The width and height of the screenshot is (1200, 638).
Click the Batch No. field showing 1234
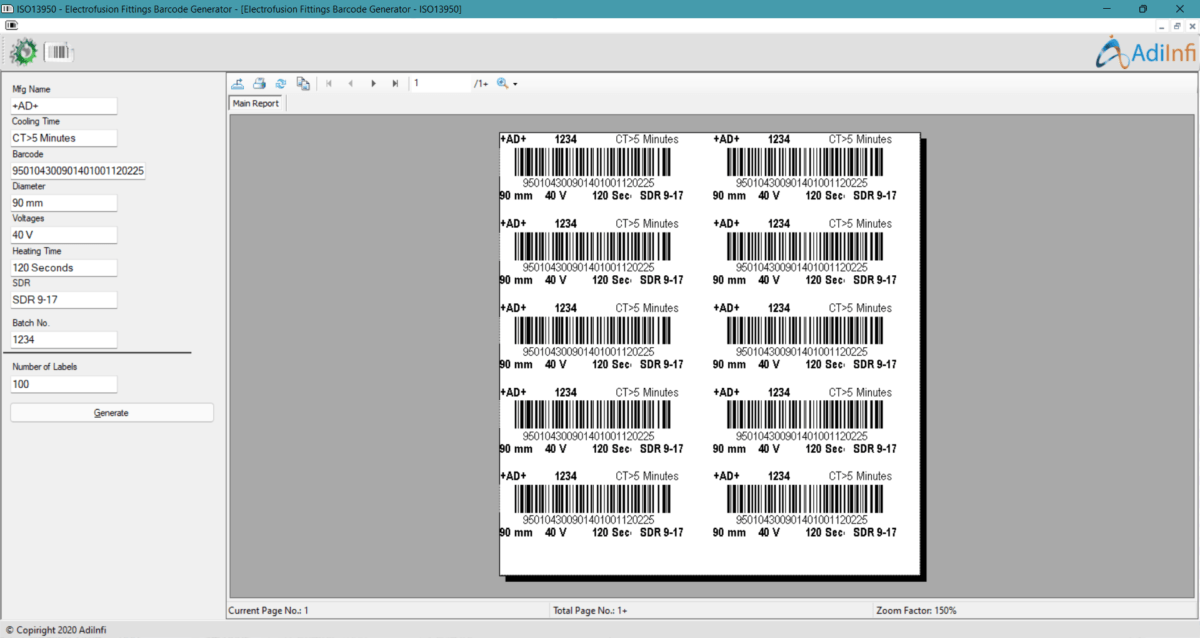[64, 340]
